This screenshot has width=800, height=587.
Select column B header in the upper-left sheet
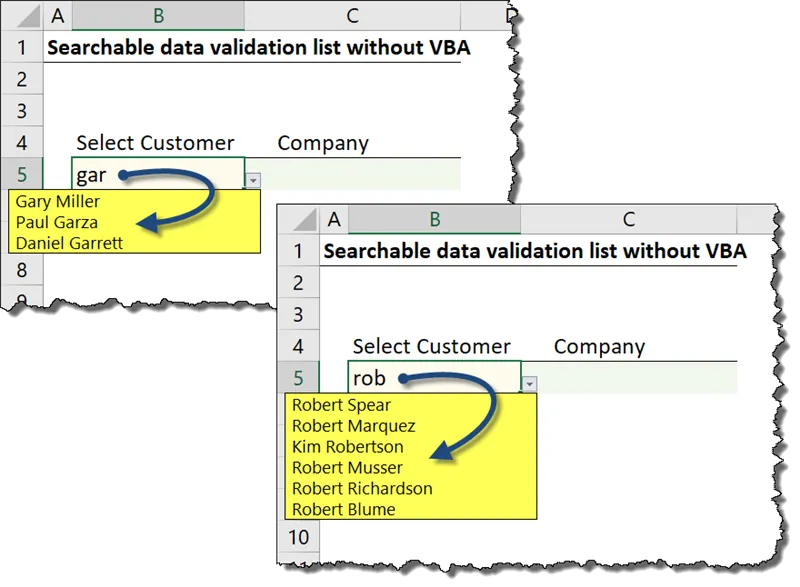pyautogui.click(x=157, y=16)
